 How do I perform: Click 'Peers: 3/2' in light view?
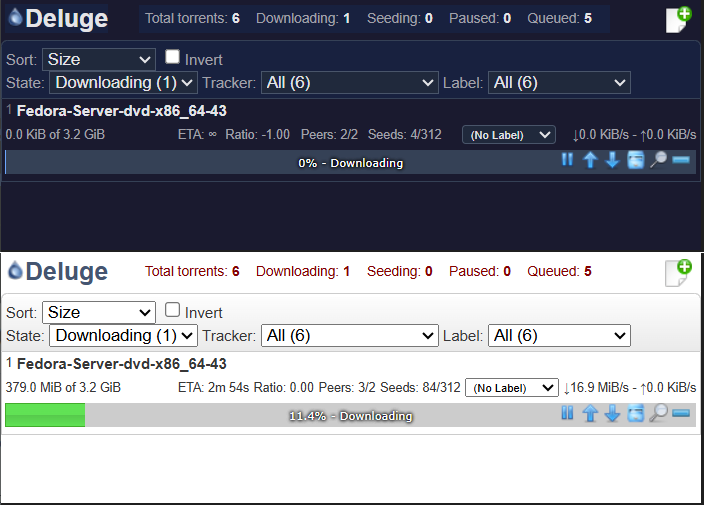click(x=347, y=387)
